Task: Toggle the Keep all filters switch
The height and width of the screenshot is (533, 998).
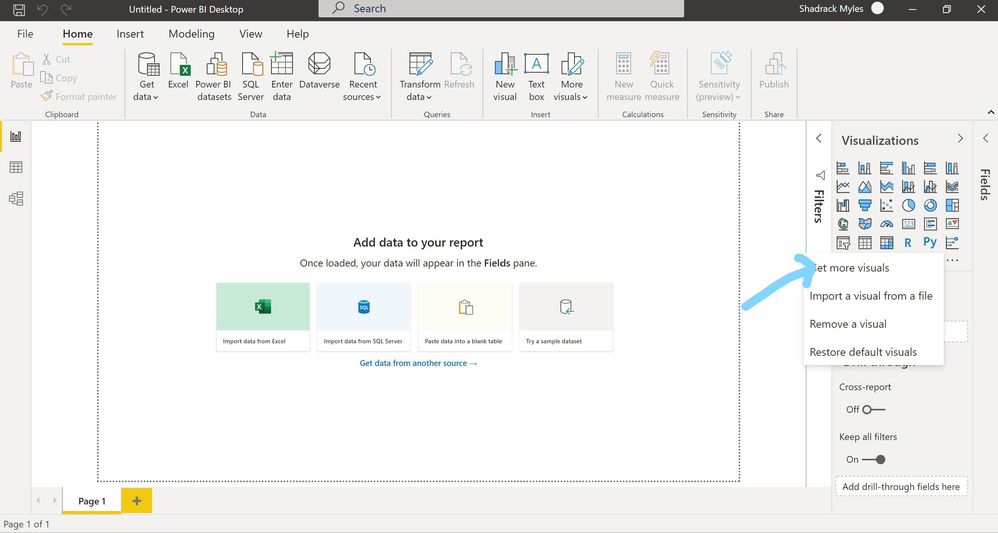Action: (x=874, y=459)
